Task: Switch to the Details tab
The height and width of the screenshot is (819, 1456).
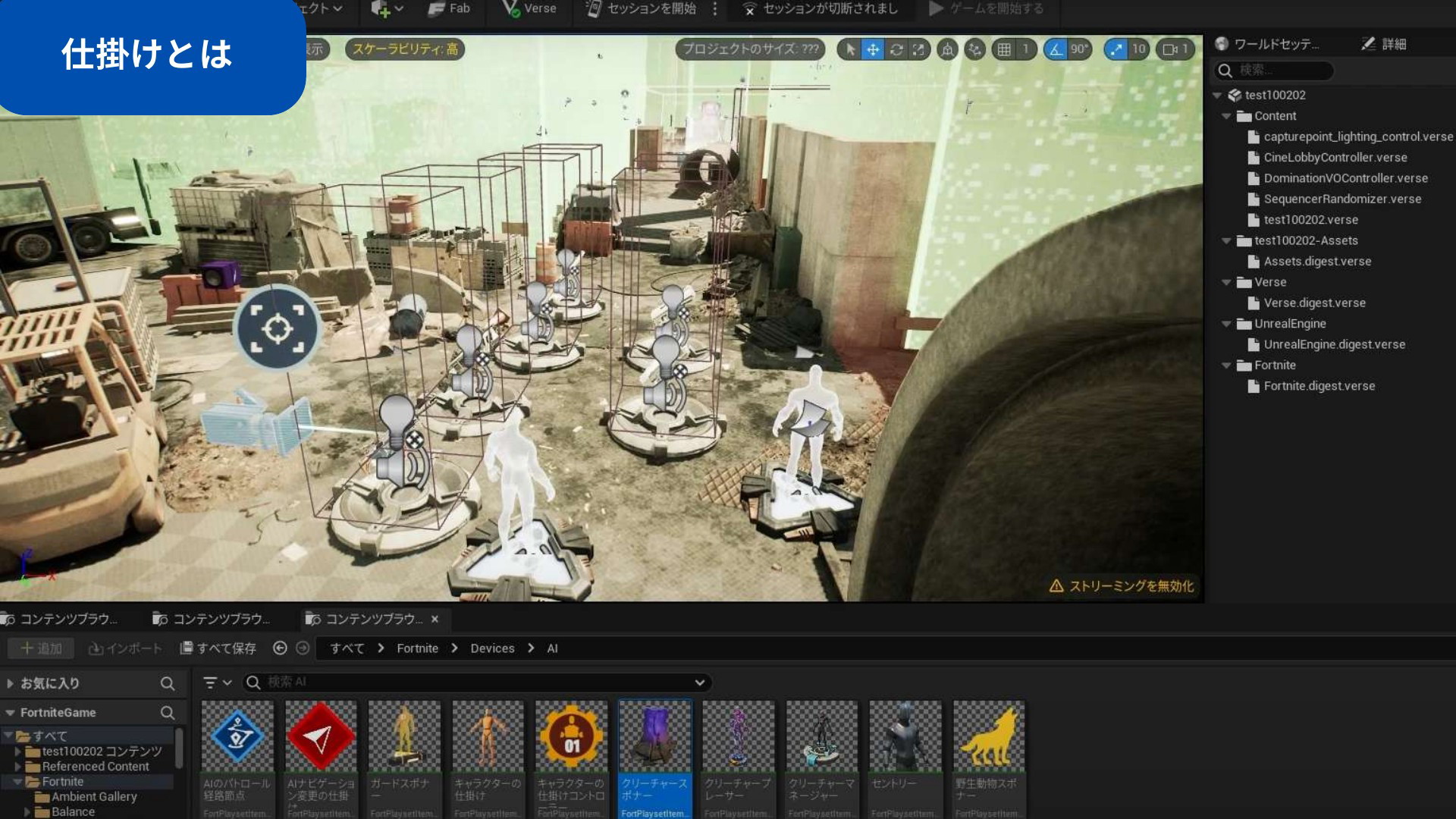Action: click(x=1385, y=44)
